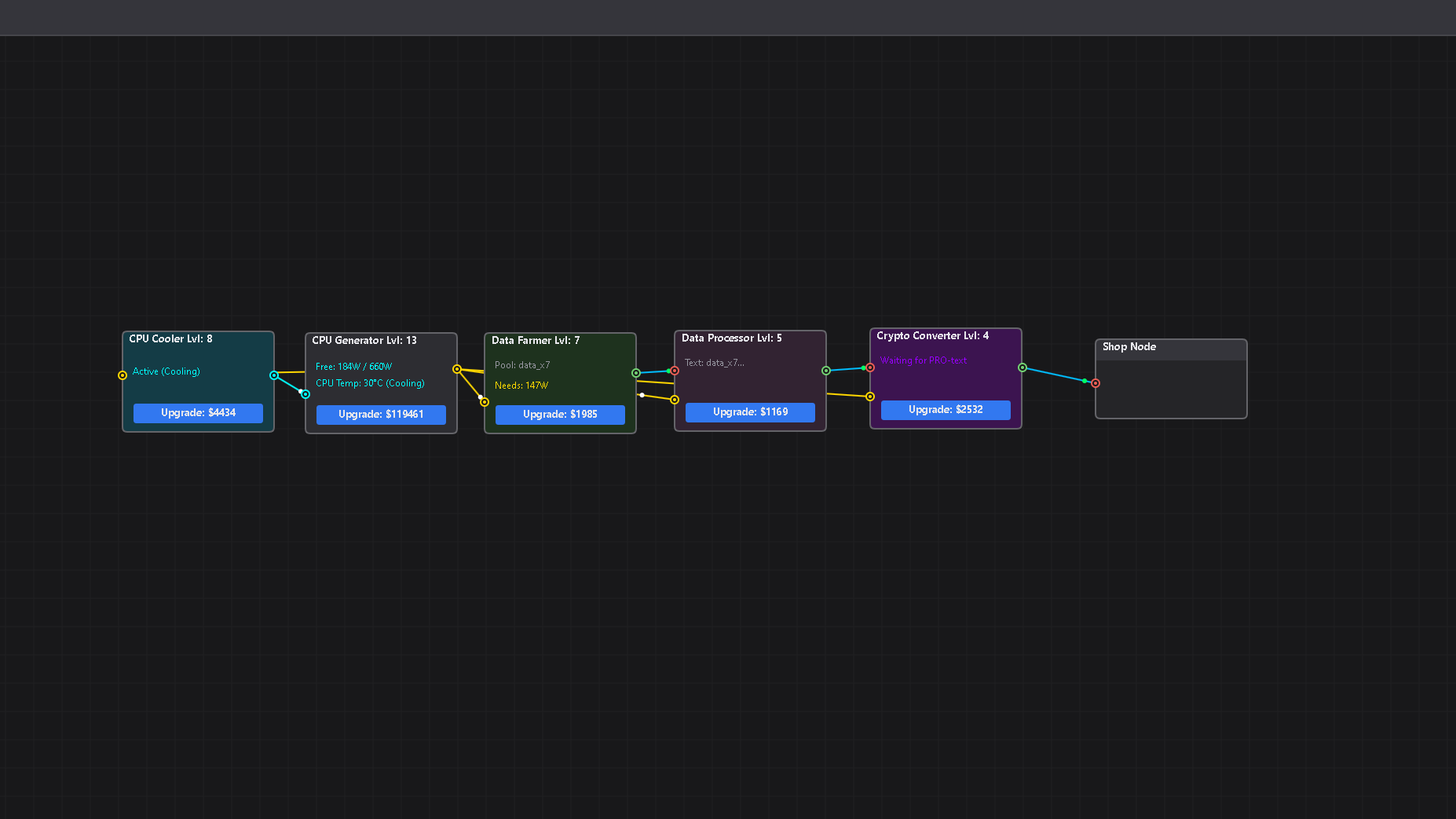Viewport: 1456px width, 819px height.
Task: Click the yellow power input port on Data Farmer
Action: (x=485, y=402)
